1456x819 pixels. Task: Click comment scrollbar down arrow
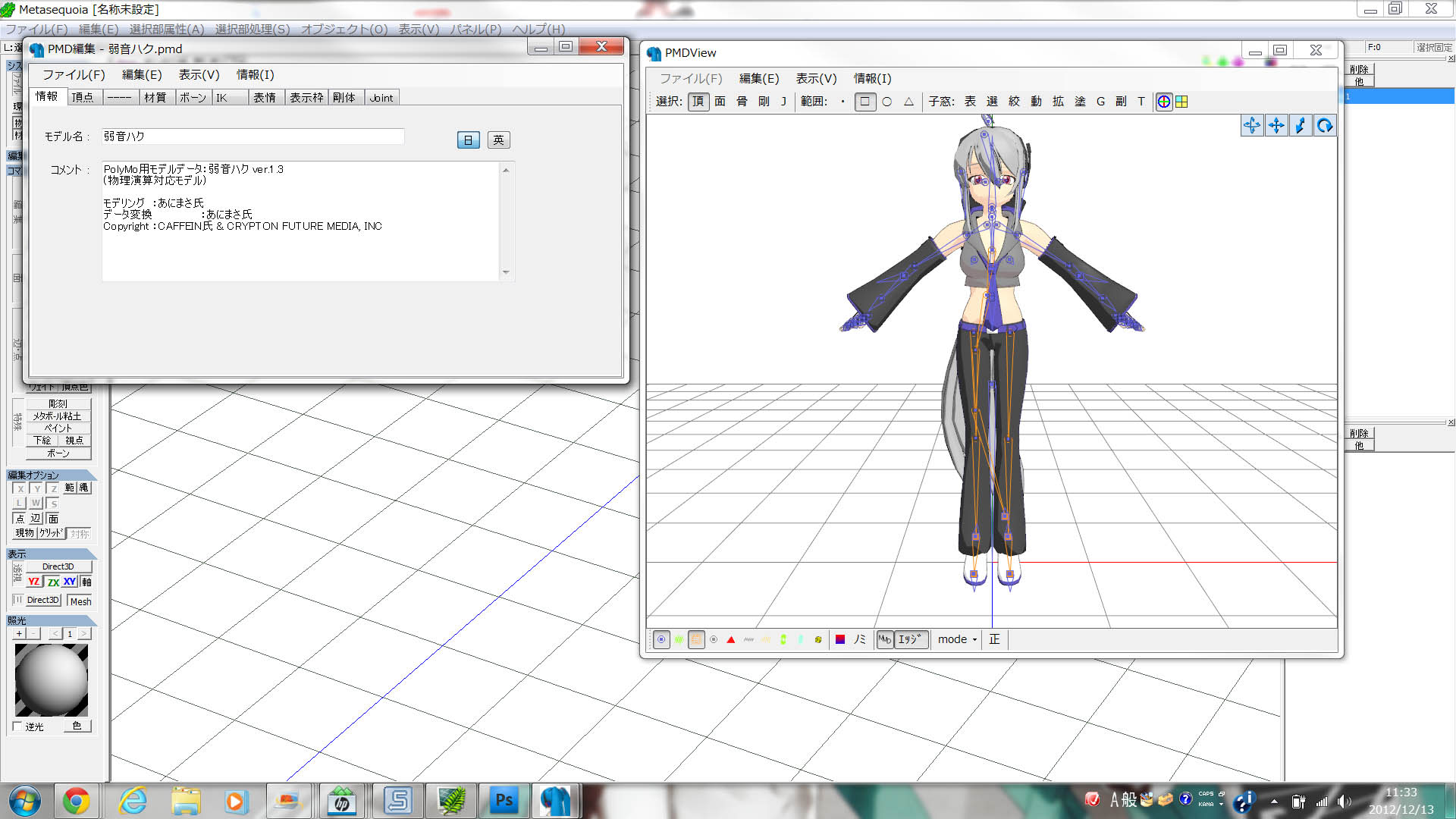(x=506, y=273)
